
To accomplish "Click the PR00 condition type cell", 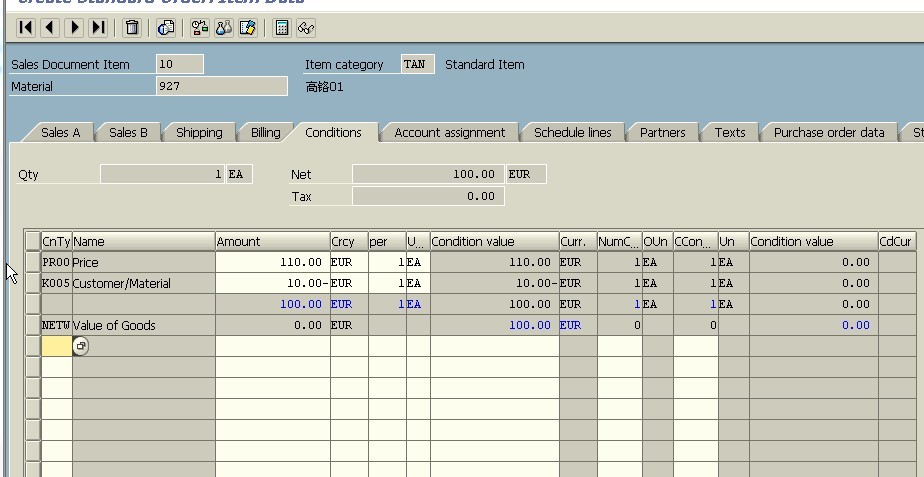I will [x=57, y=262].
